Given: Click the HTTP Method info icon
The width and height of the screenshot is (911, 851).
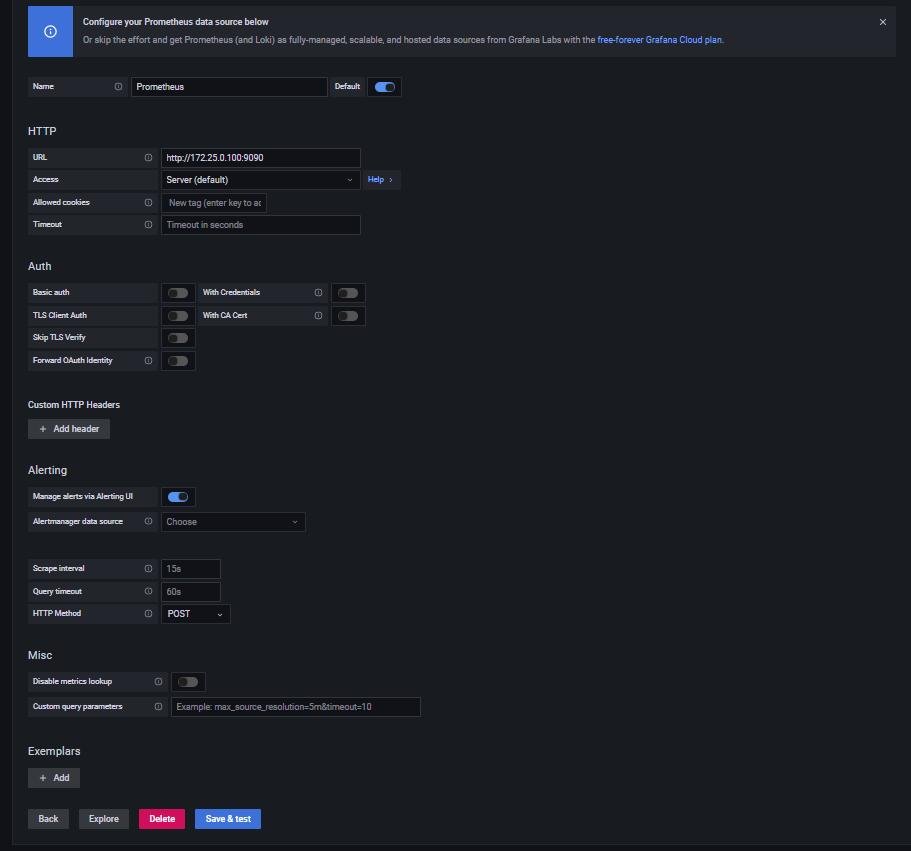Looking at the screenshot, I should (x=148, y=613).
